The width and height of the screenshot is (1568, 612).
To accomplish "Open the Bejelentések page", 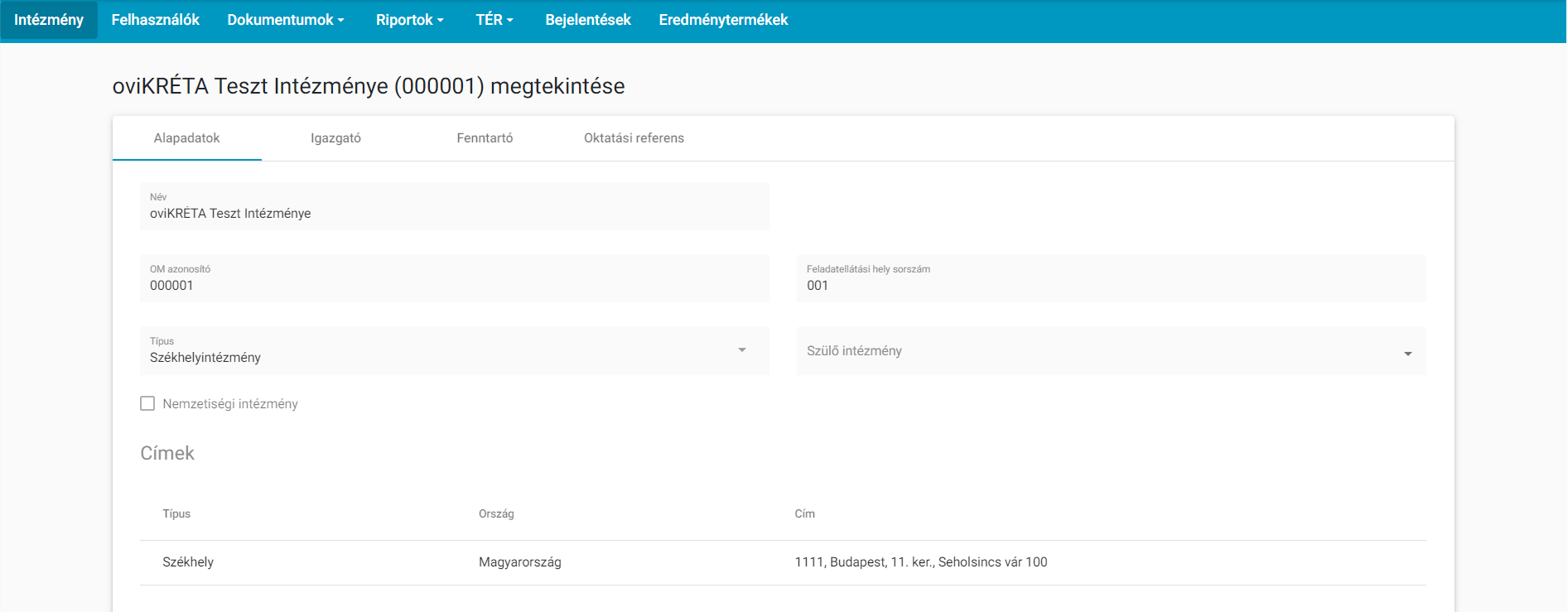I will click(588, 20).
